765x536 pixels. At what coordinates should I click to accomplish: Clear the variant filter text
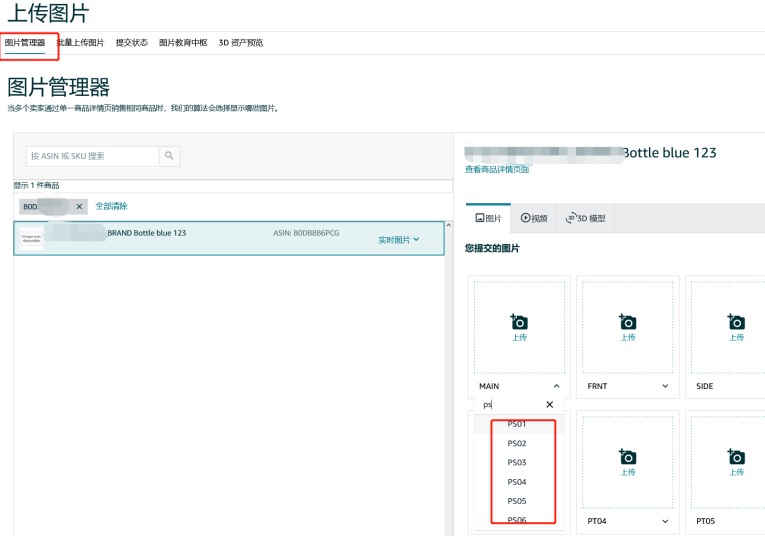point(549,405)
